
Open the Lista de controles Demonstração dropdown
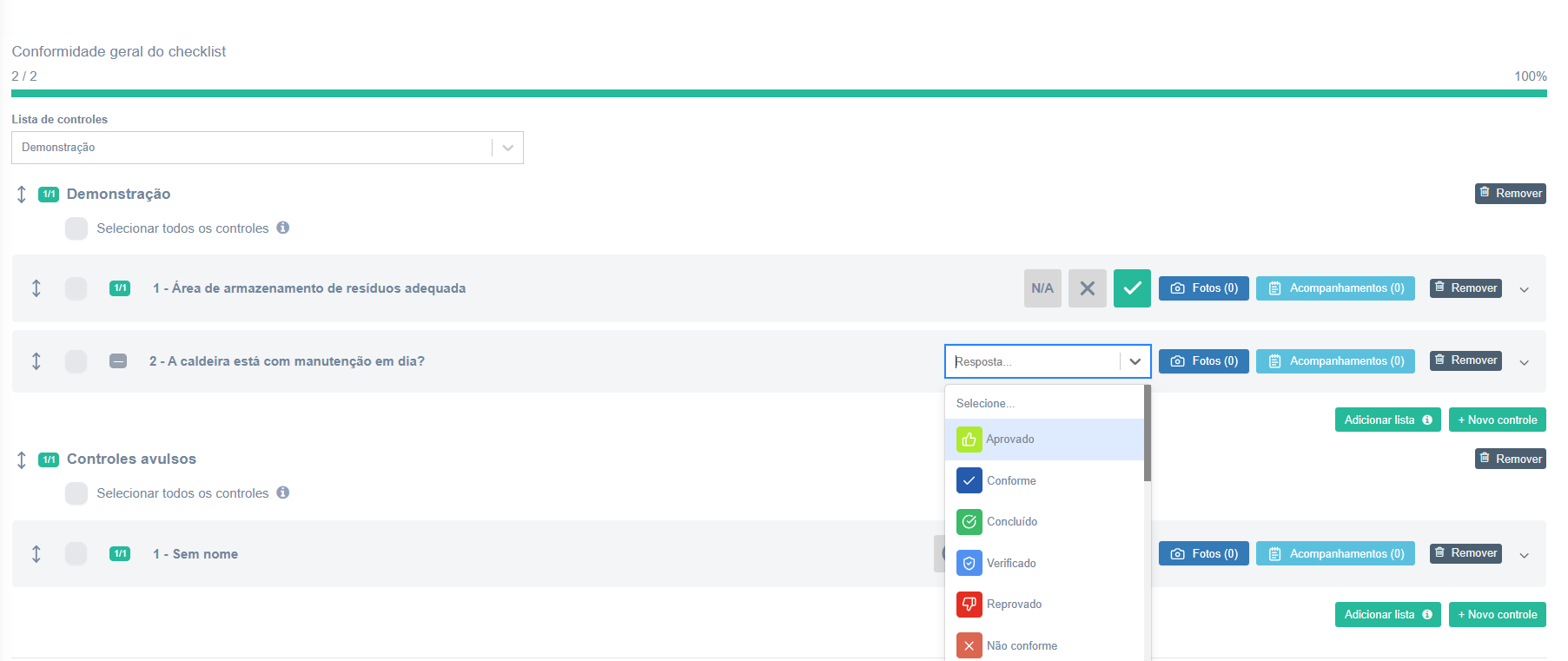pos(268,148)
